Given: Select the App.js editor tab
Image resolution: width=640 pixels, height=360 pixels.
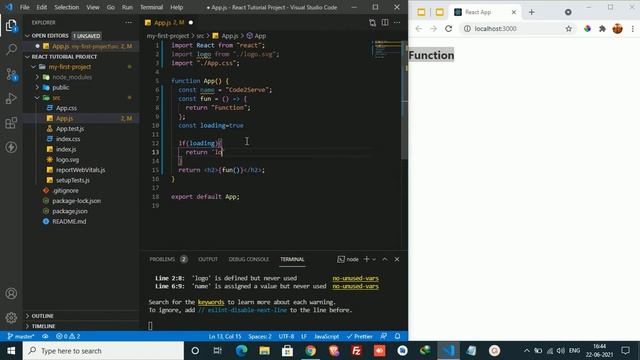Looking at the screenshot, I should click(169, 22).
